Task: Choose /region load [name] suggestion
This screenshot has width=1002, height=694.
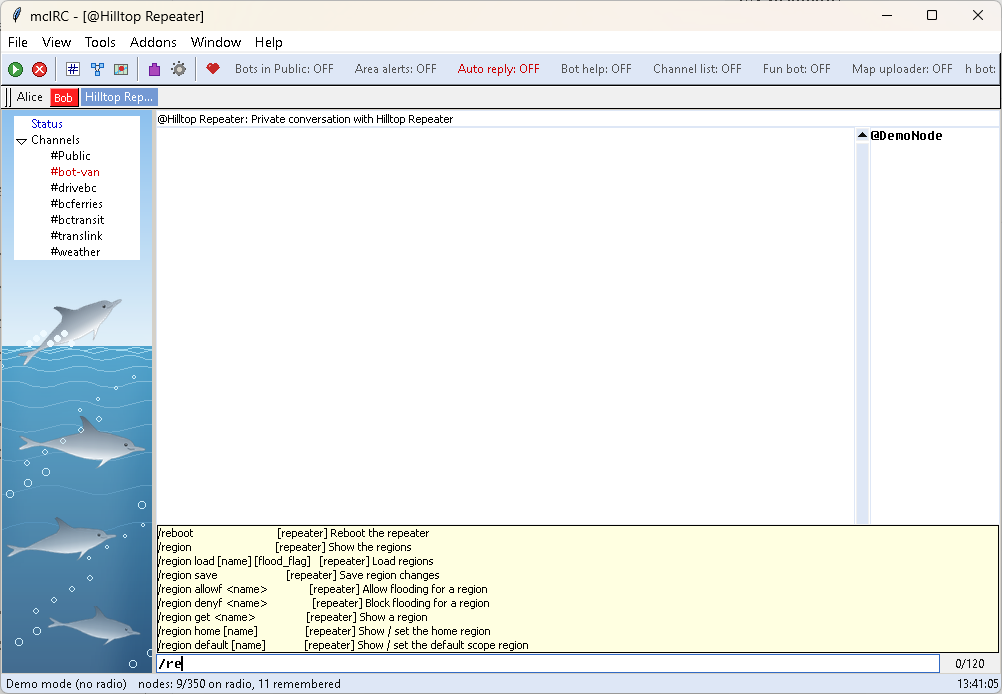Action: tap(577, 561)
